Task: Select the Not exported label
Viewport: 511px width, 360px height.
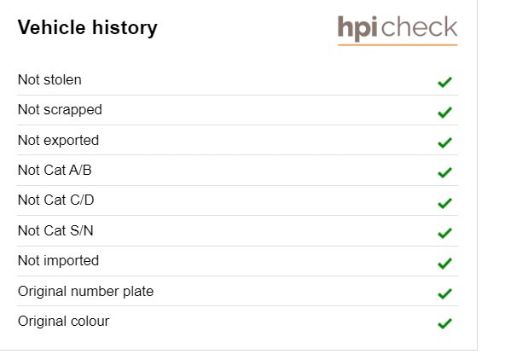Action: coord(58,141)
